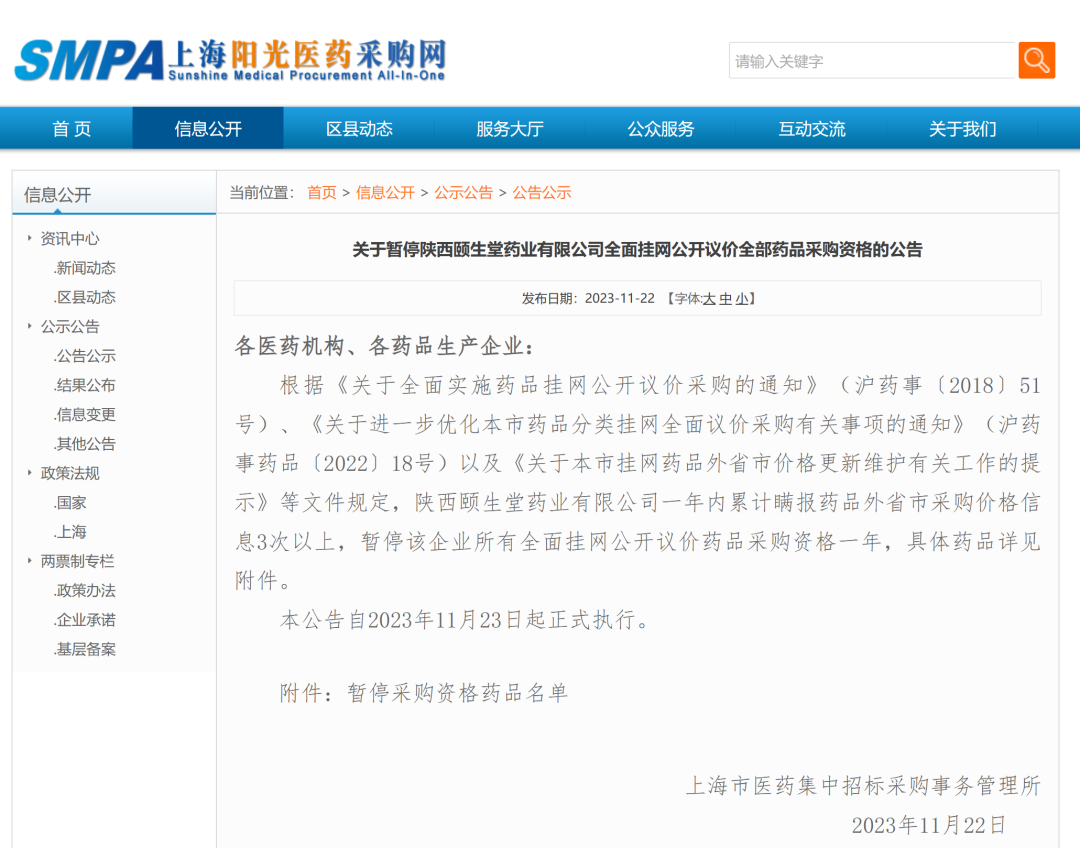
Task: Click the greeting line 各医药机构、各药品生产企业
Action: pyautogui.click(x=384, y=346)
